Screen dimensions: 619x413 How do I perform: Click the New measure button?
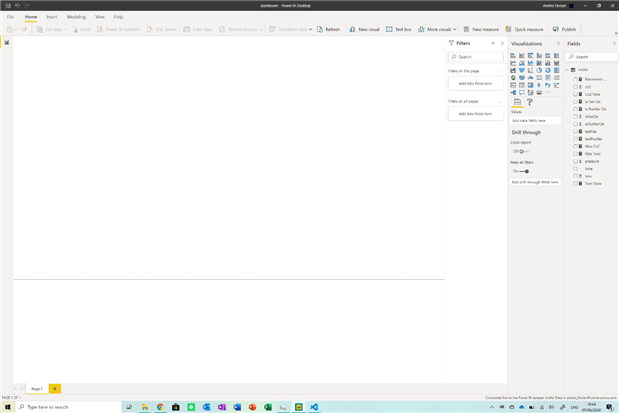click(481, 29)
